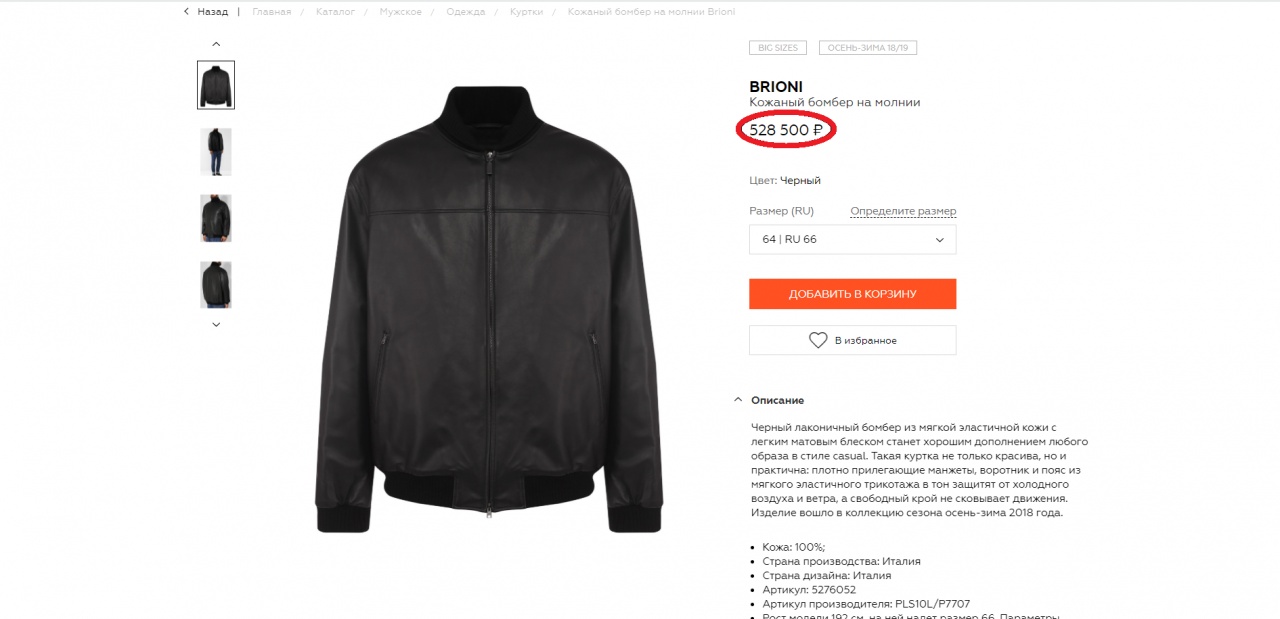
Task: Open Каталог in the breadcrumb
Action: click(x=335, y=12)
